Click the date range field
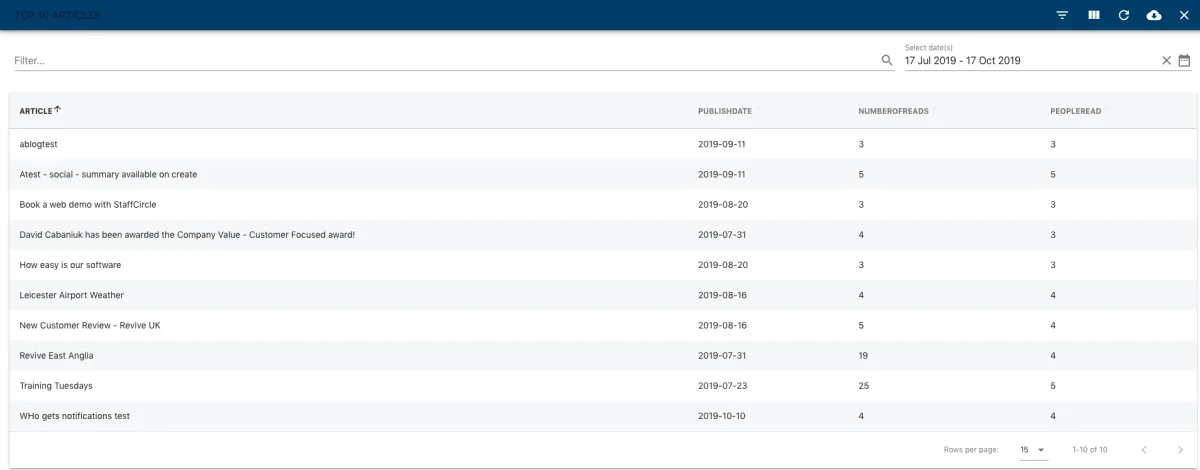 pos(1030,60)
